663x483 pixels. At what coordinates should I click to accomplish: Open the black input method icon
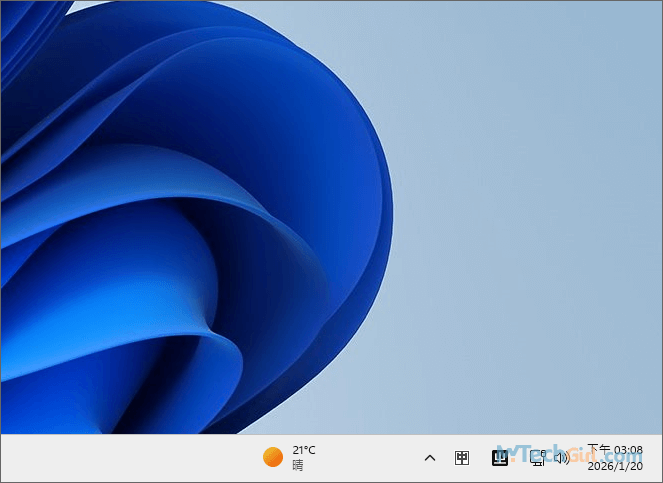[500, 458]
